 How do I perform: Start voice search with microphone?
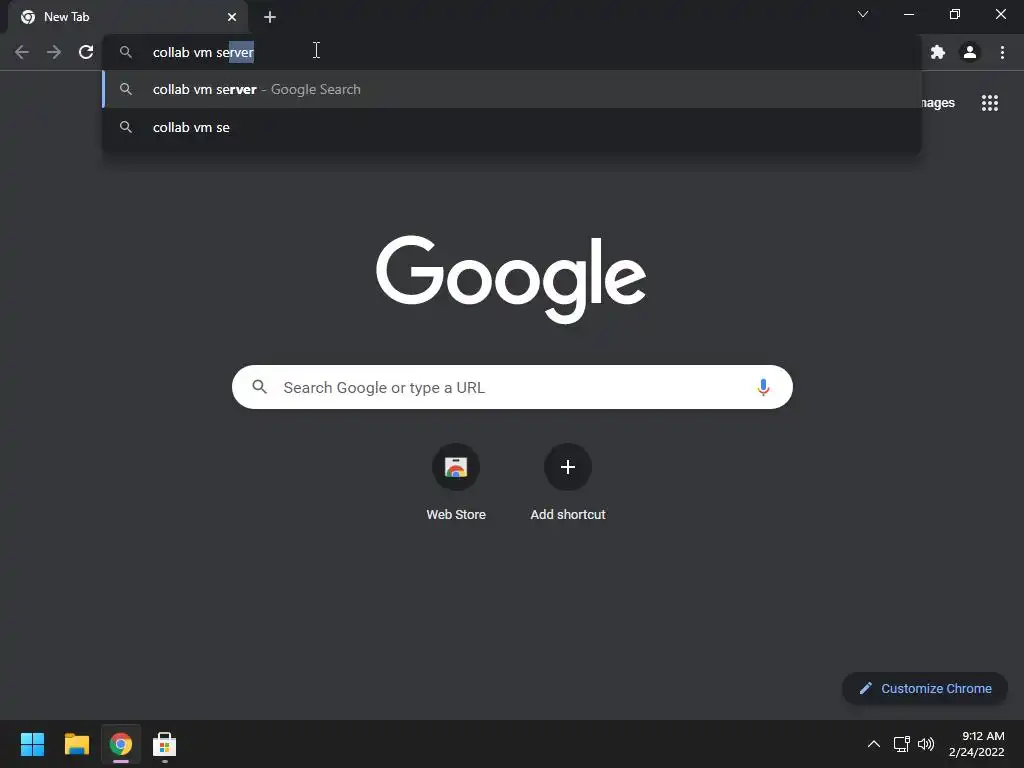coord(763,387)
